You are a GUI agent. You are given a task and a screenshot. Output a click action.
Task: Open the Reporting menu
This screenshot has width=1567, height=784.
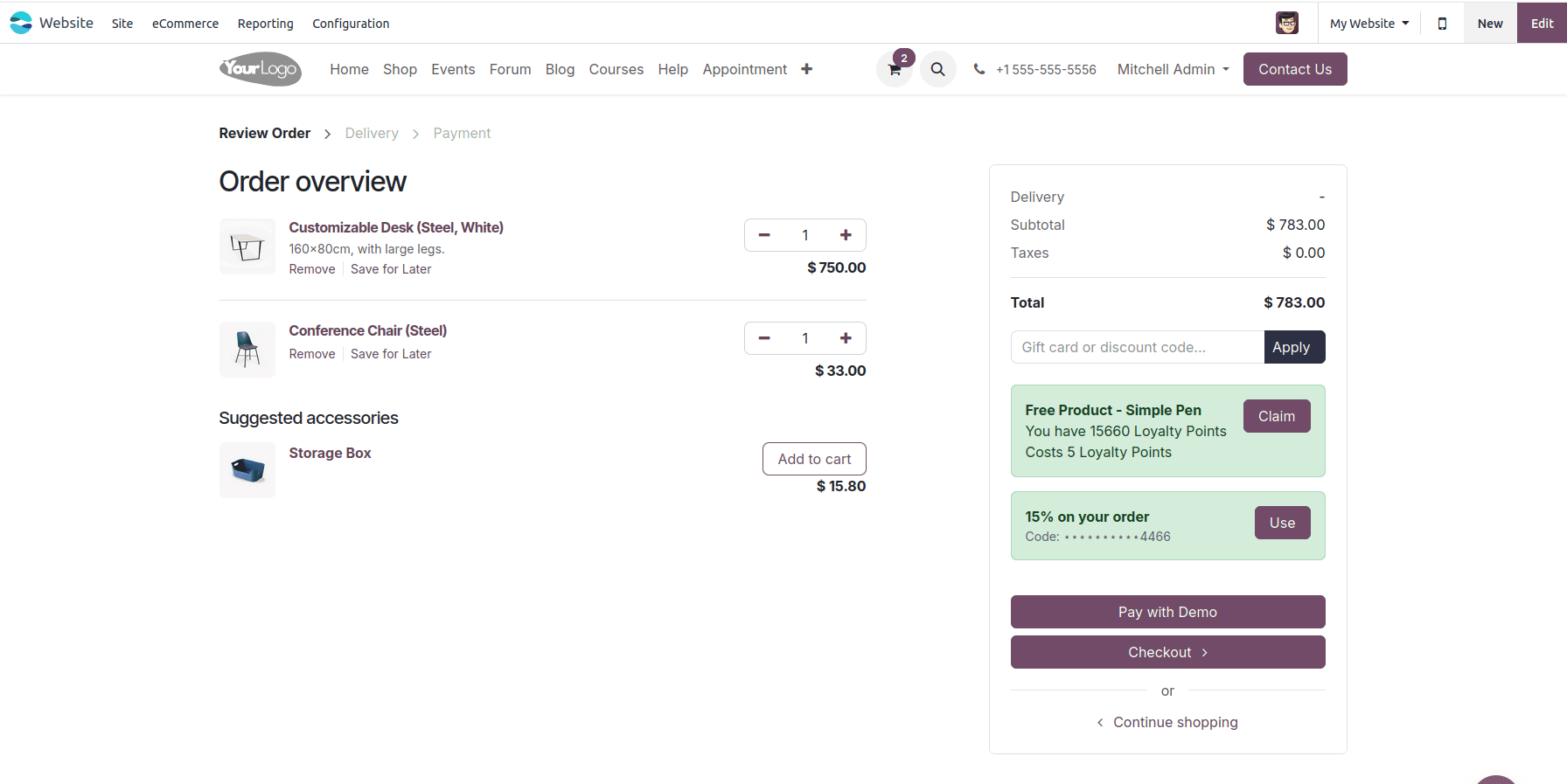265,24
